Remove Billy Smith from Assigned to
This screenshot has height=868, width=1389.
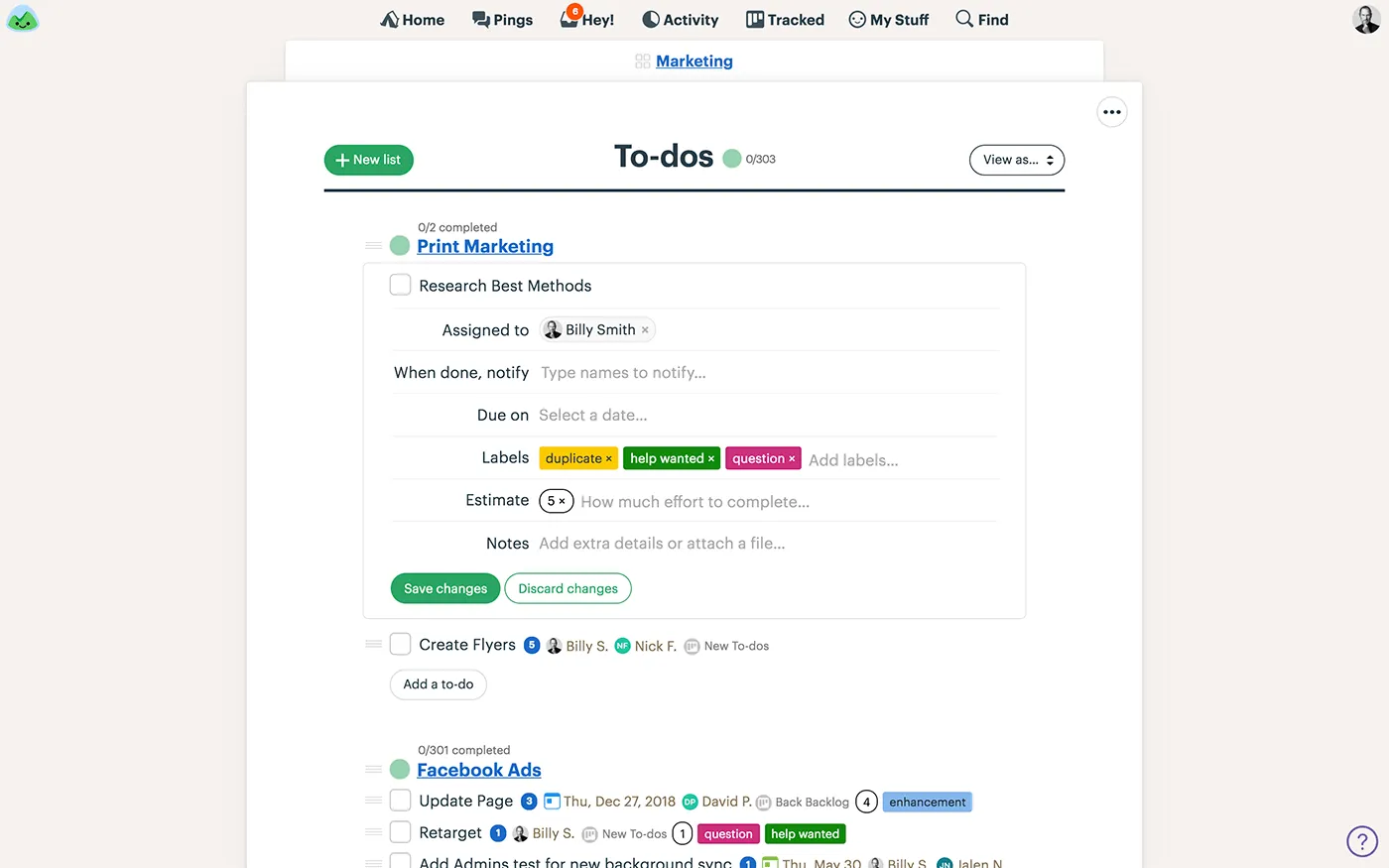click(x=645, y=330)
